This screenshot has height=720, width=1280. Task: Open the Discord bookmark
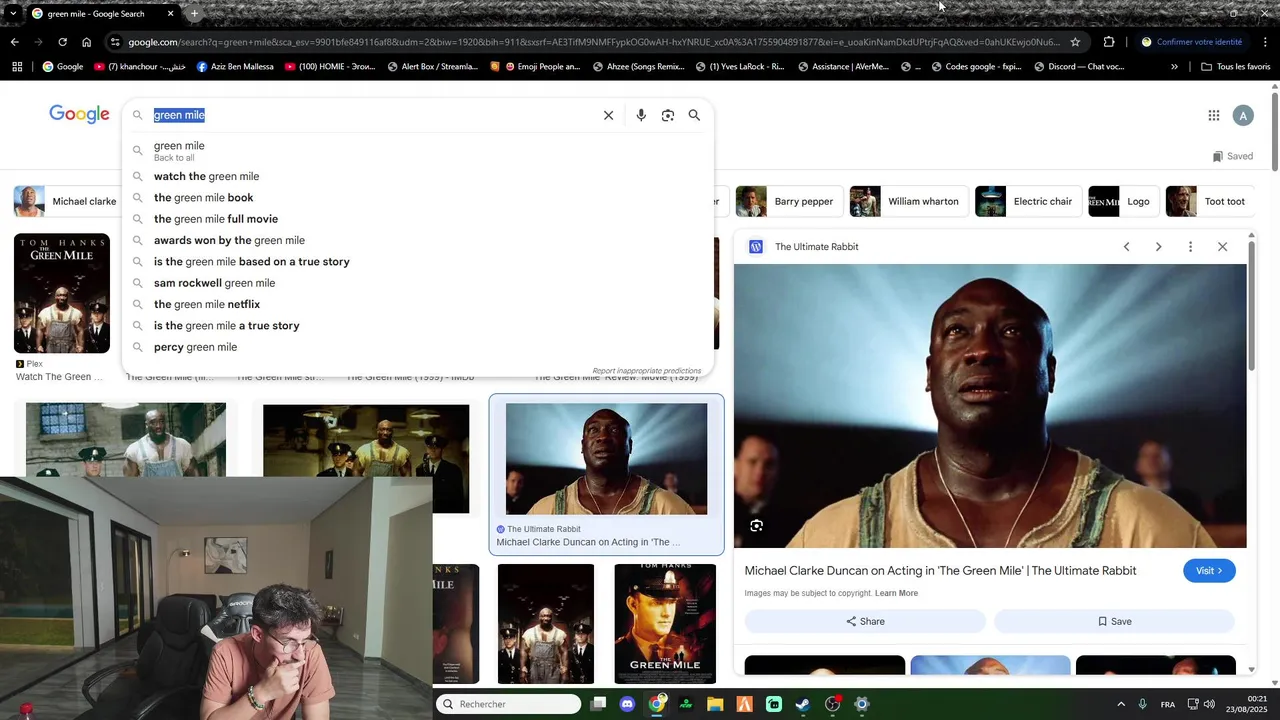coord(1080,67)
